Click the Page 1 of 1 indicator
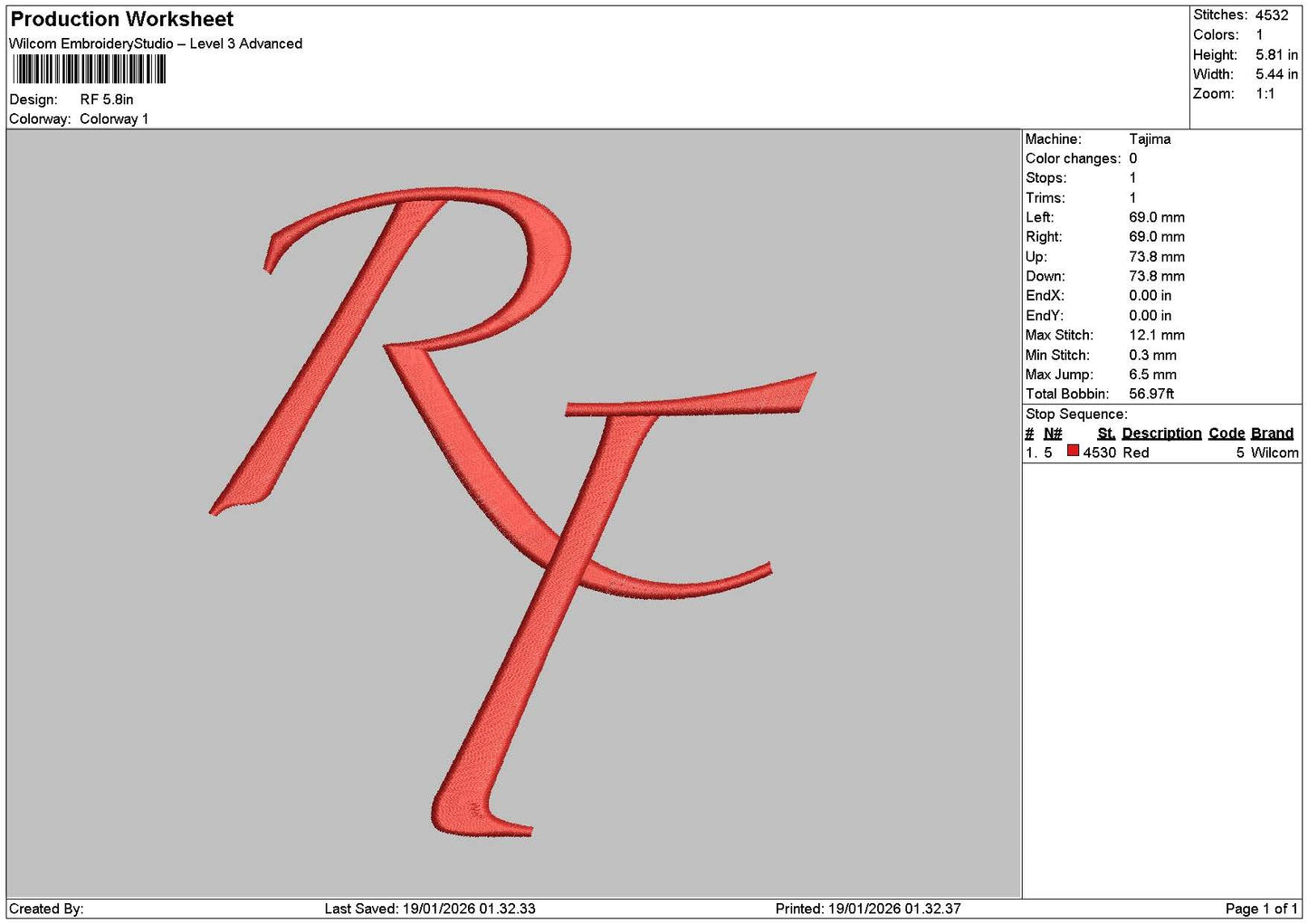Viewport: 1308px width, 924px height. point(1262,909)
